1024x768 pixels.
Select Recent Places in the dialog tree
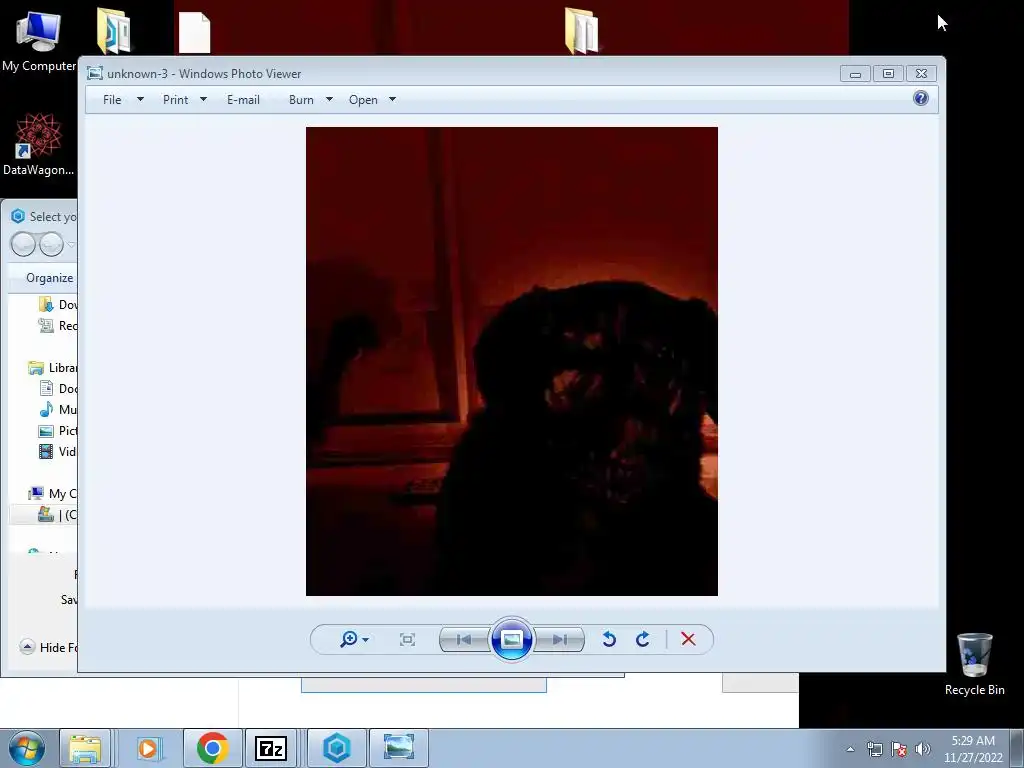[58, 325]
